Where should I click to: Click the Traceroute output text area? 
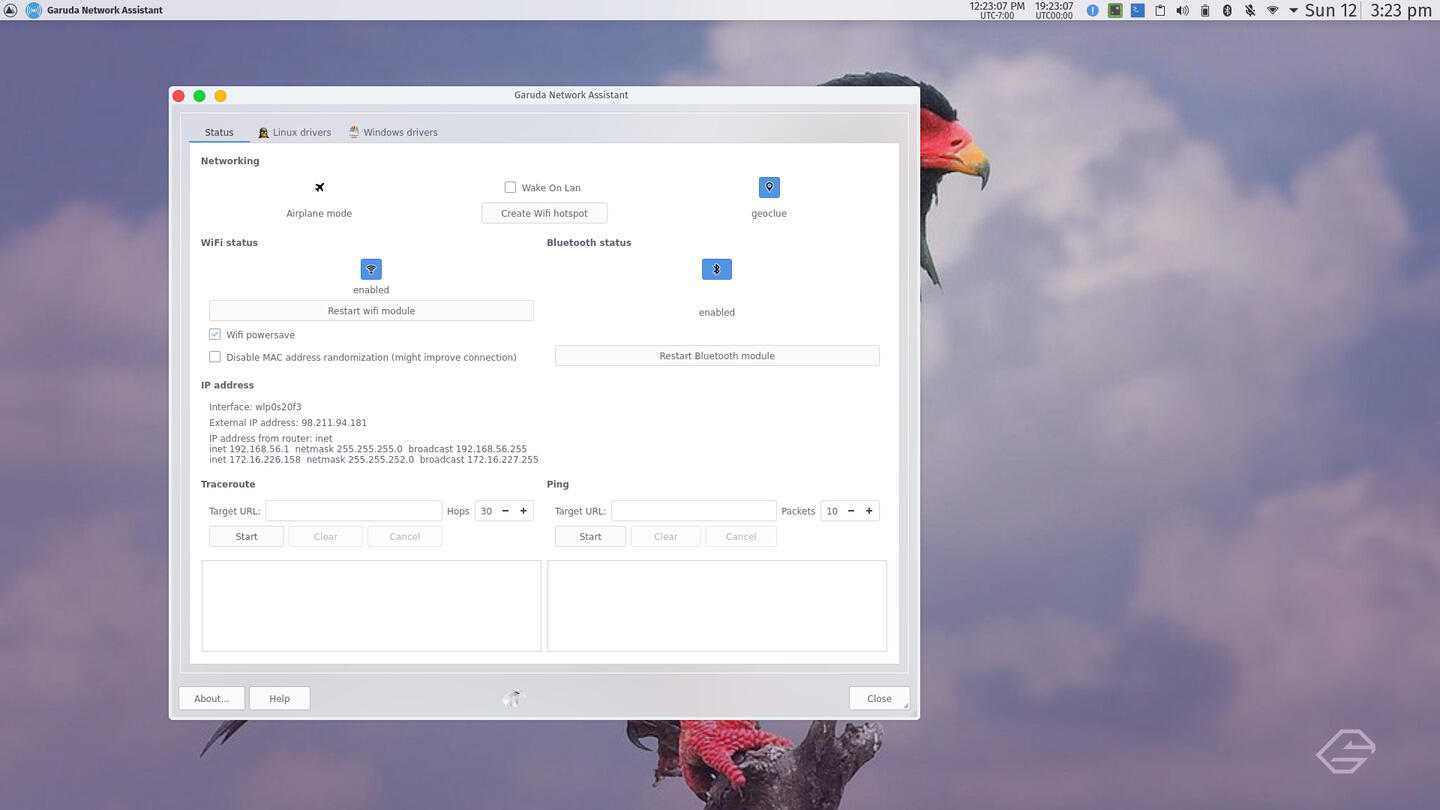[x=371, y=606]
